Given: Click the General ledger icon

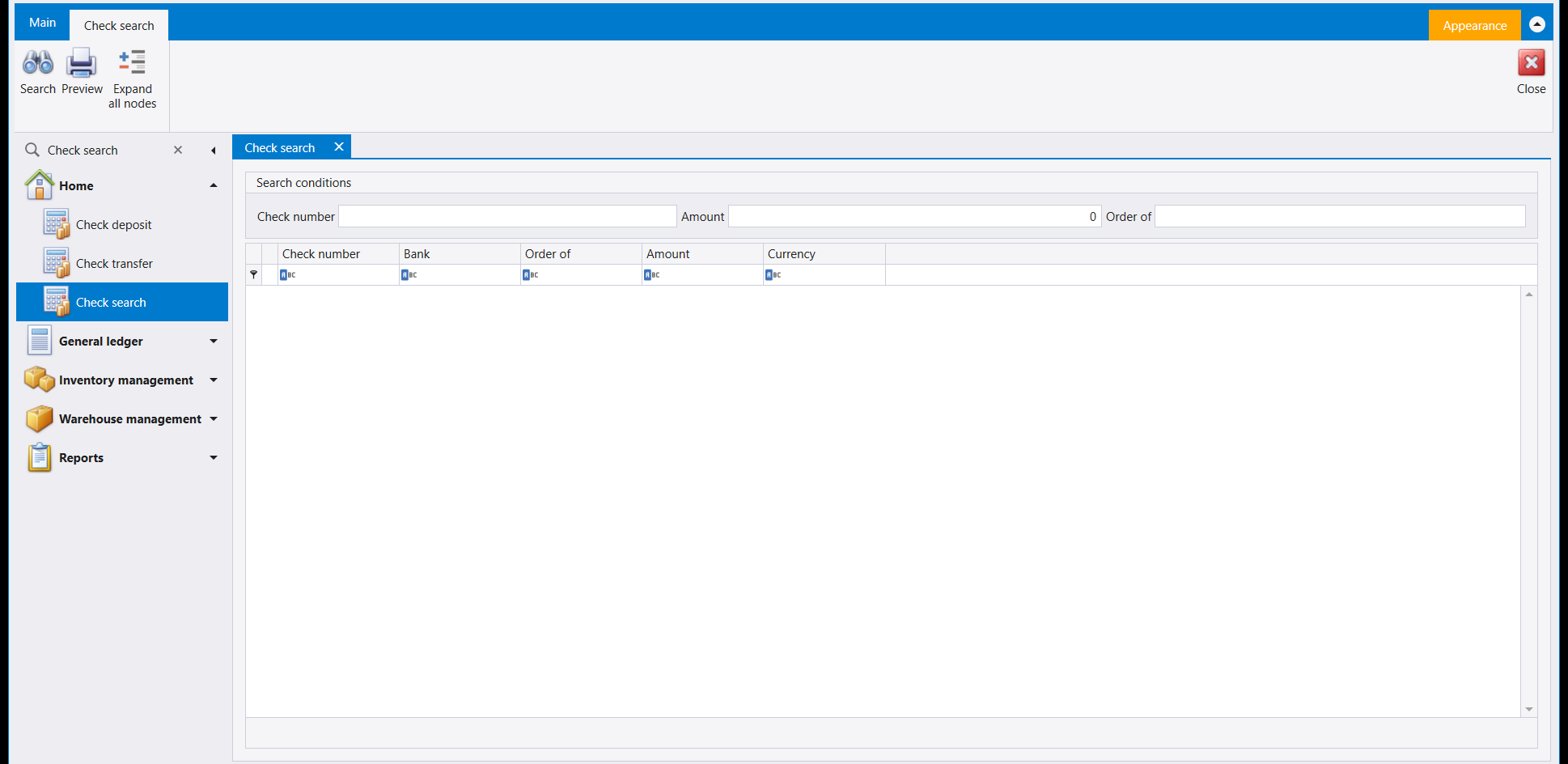Looking at the screenshot, I should pos(39,341).
